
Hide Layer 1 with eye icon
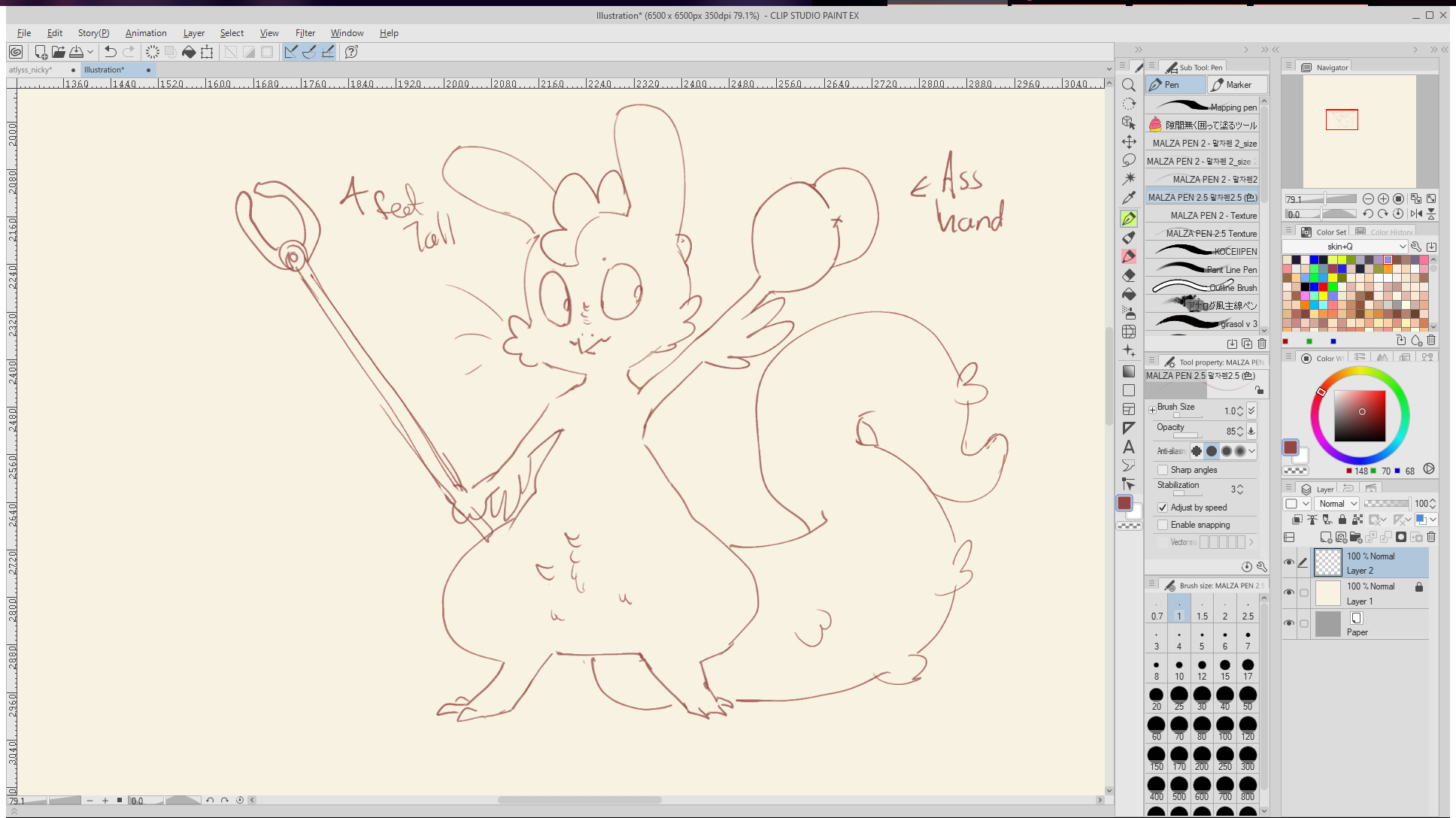(x=1289, y=592)
